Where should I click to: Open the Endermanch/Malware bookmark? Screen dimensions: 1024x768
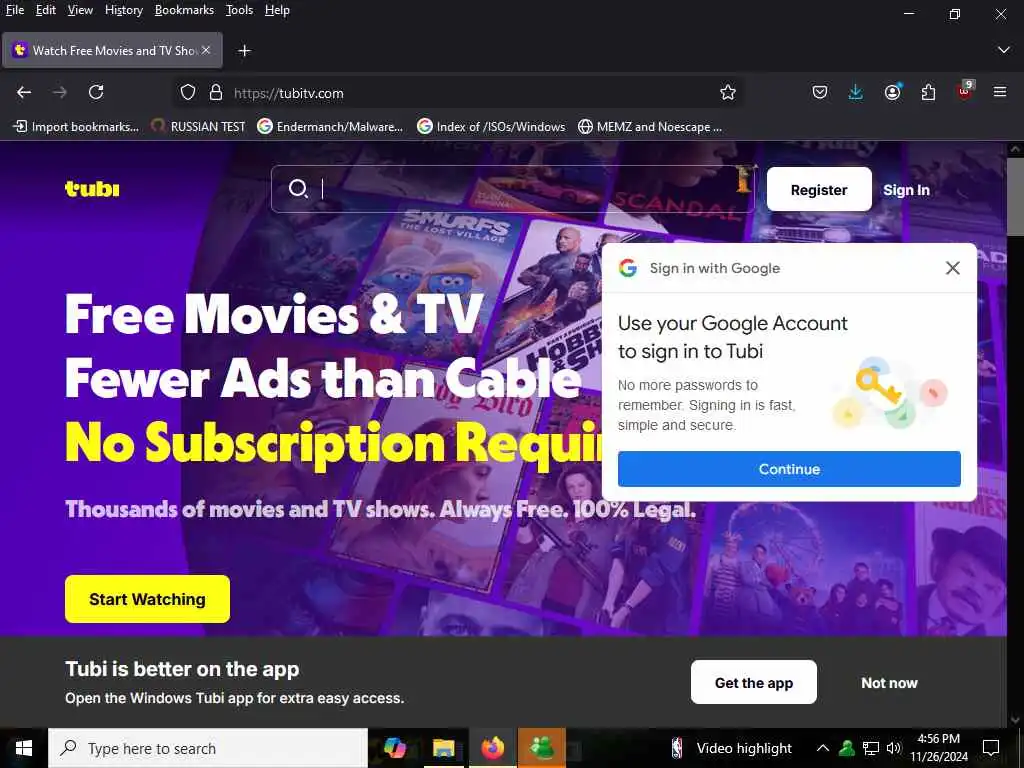point(330,127)
